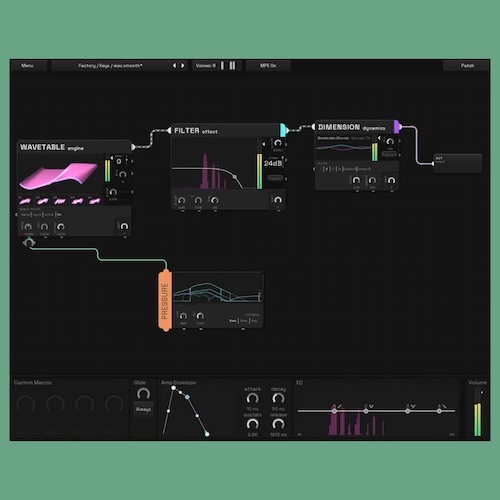Click EQ band 4 node on line

pos(439,411)
